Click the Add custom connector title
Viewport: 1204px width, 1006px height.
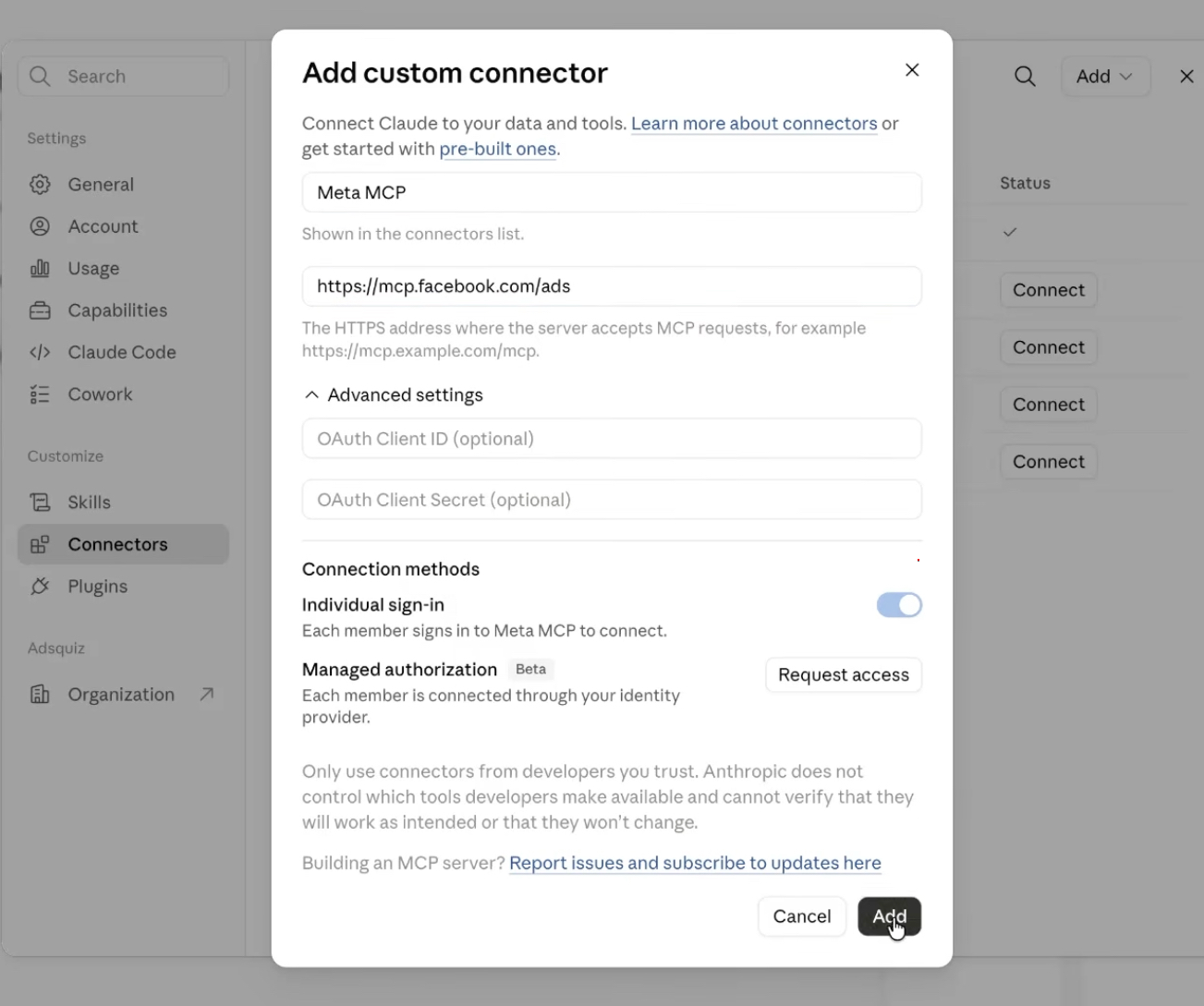[x=455, y=73]
